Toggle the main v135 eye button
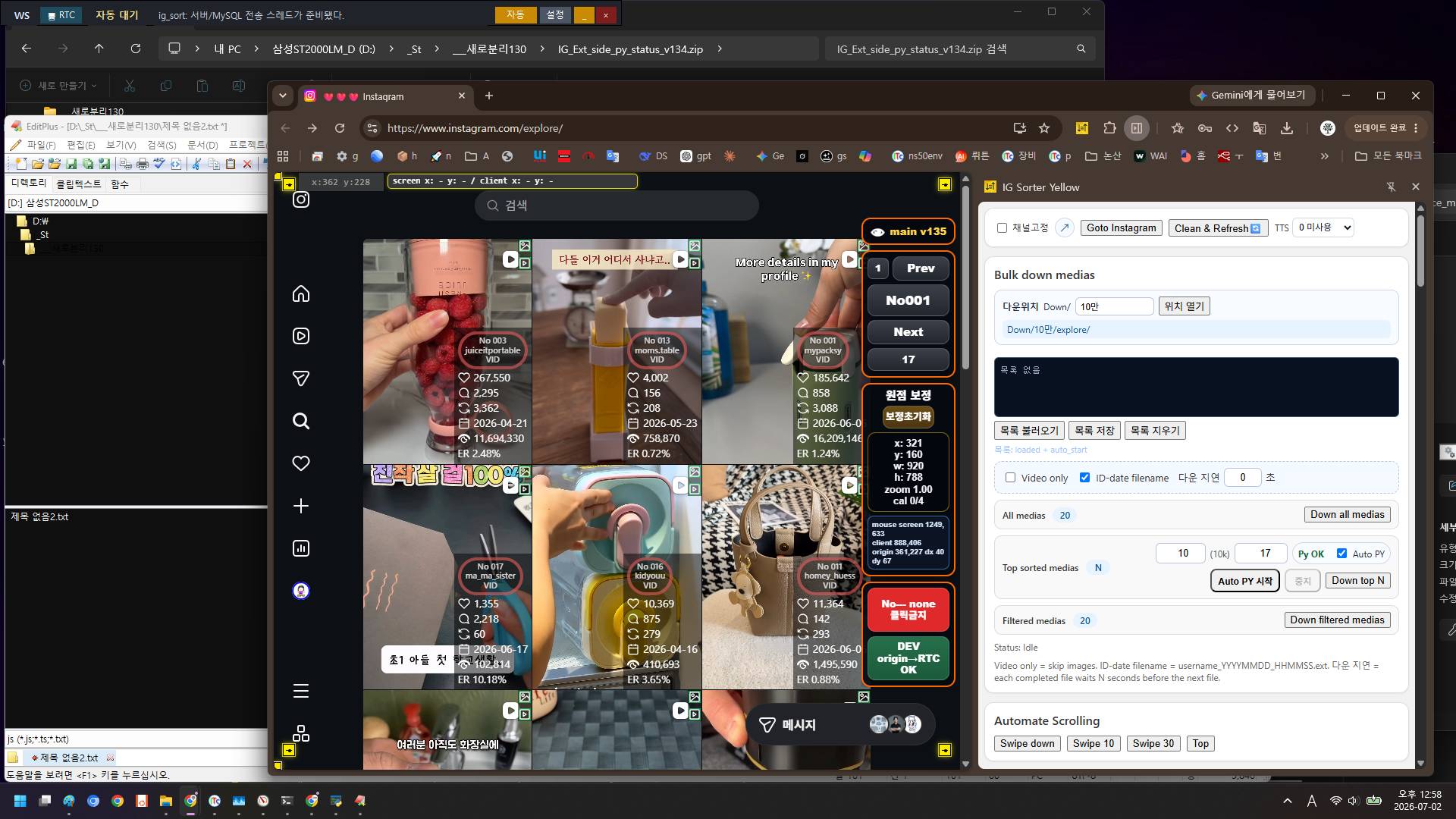Viewport: 1456px width, 819px height. point(908,231)
